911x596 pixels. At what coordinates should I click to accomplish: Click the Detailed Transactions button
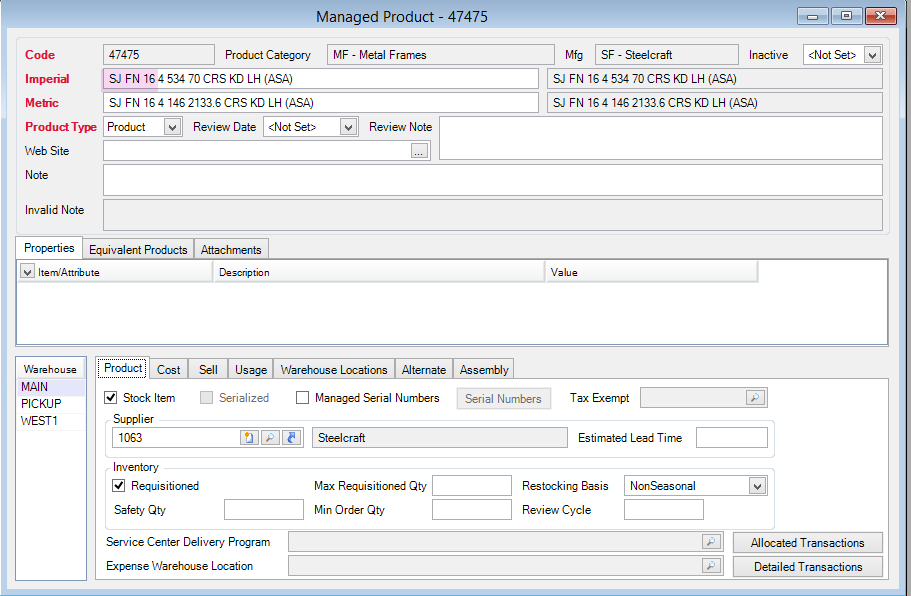[807, 567]
